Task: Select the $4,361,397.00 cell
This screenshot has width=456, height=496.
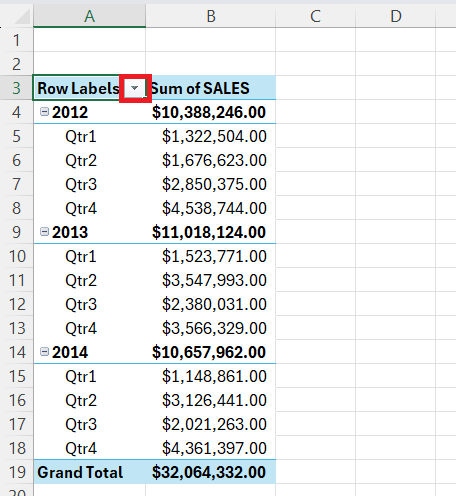Action: pyautogui.click(x=211, y=448)
